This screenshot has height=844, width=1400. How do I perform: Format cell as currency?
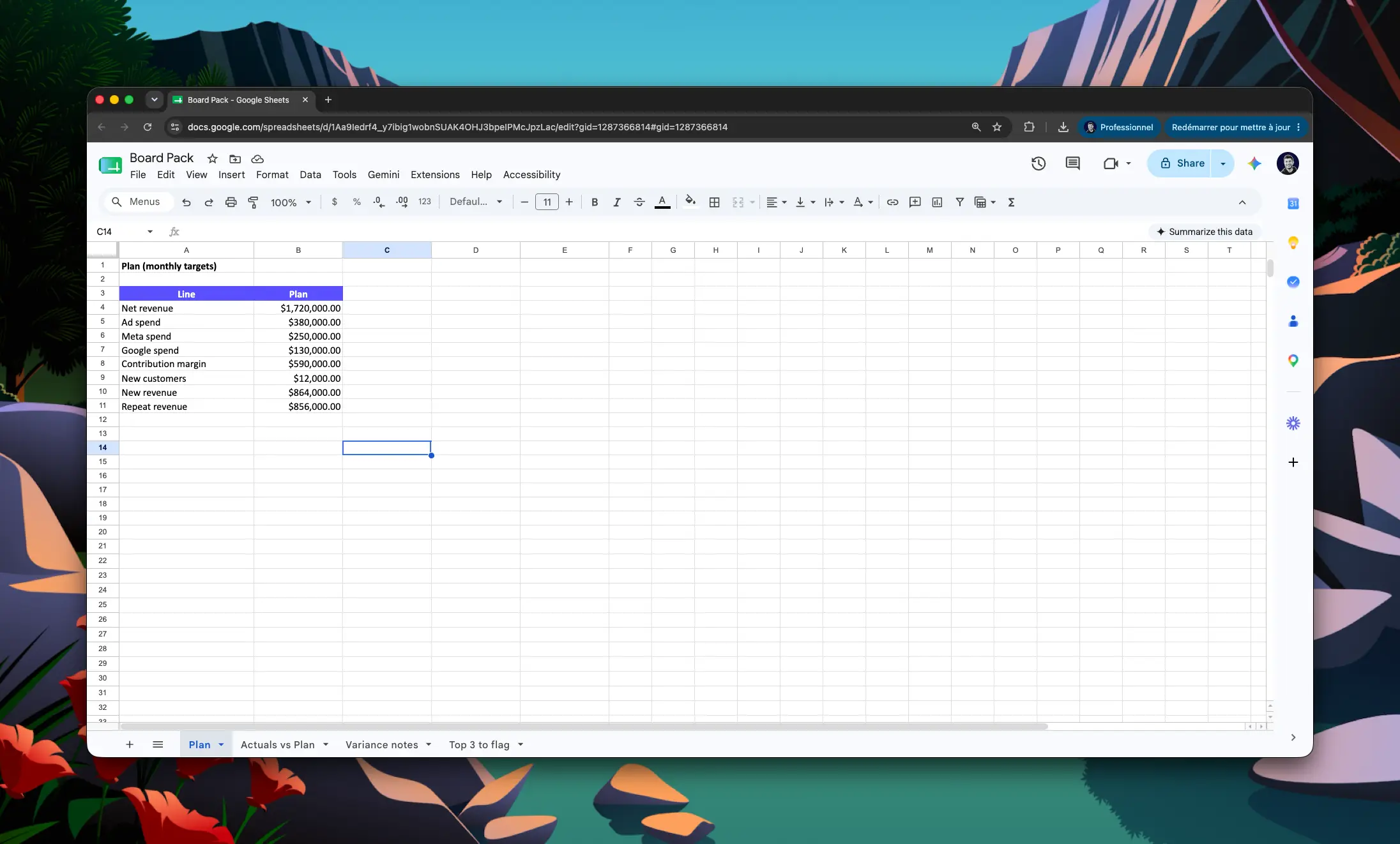click(335, 202)
